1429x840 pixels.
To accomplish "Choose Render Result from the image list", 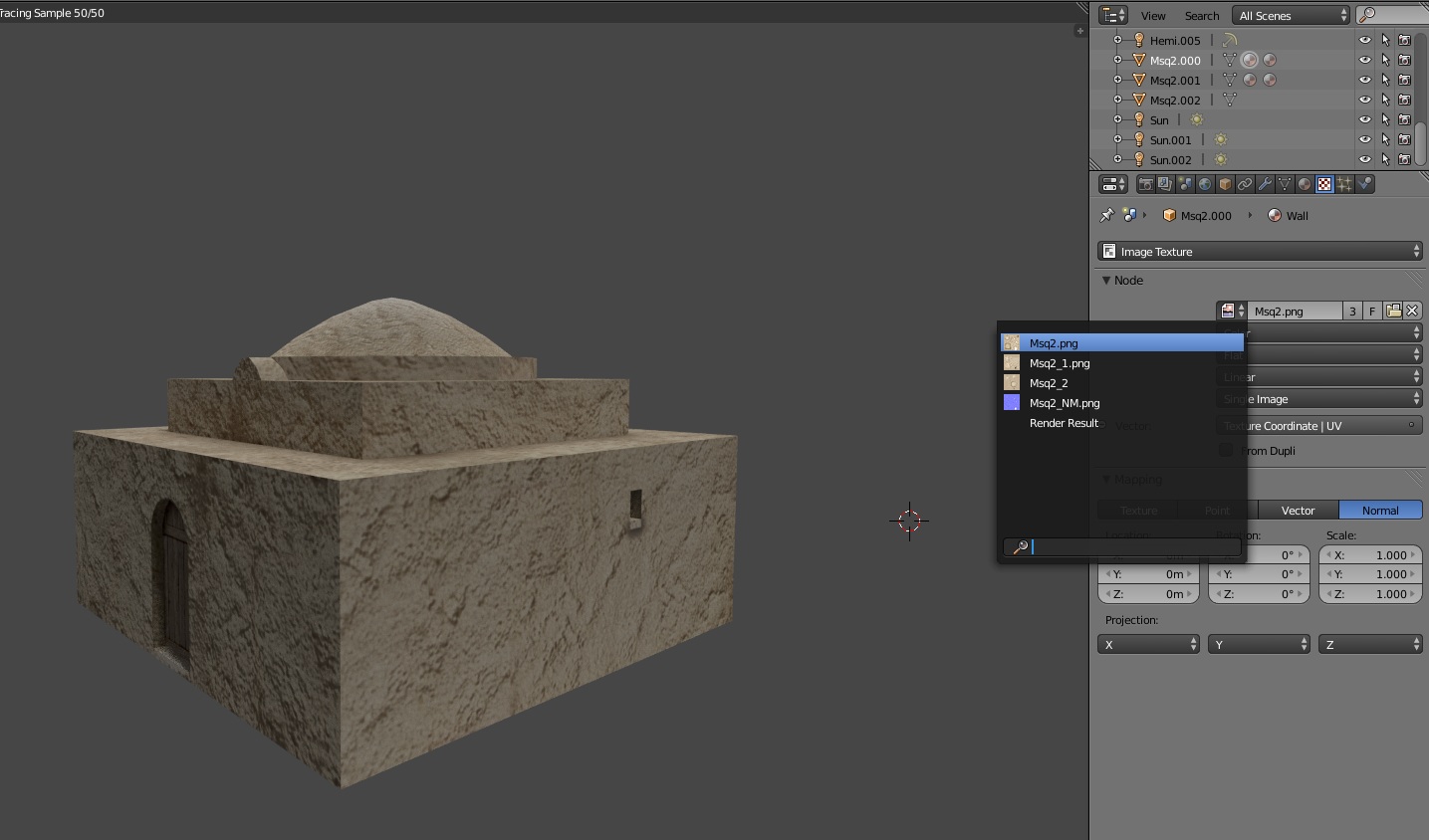I will coord(1122,423).
